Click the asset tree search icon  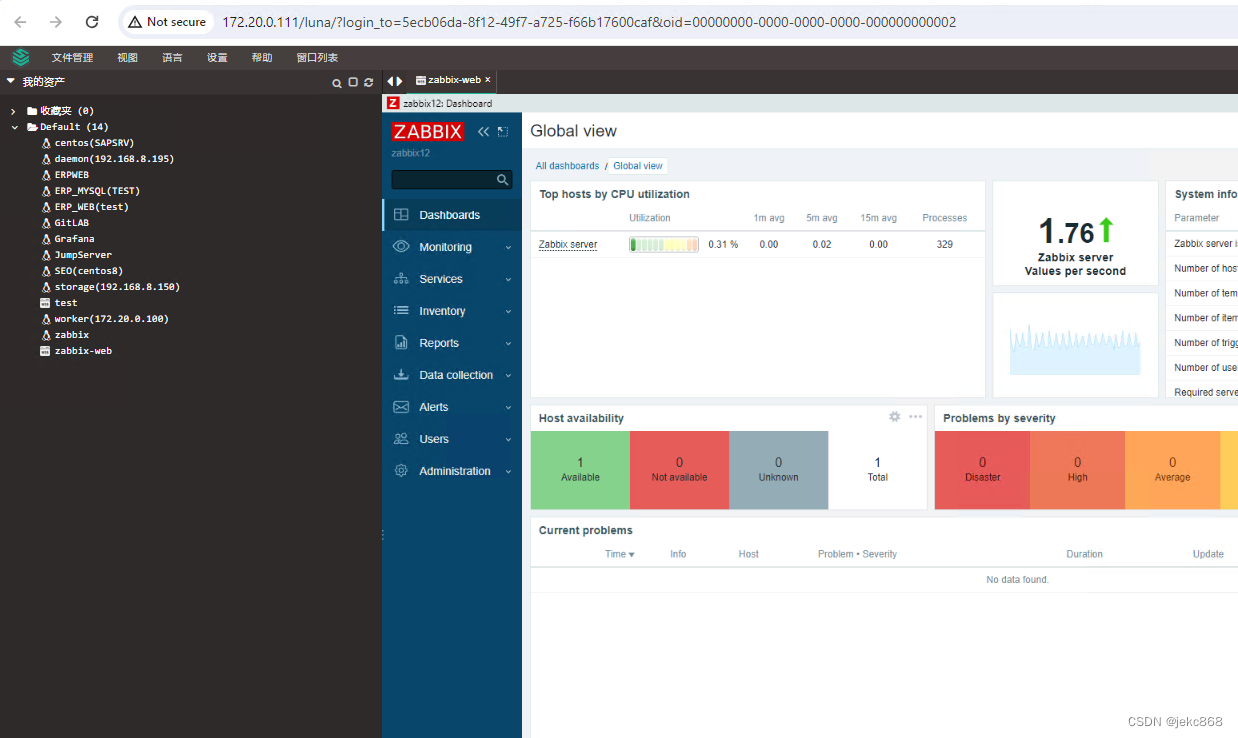tap(337, 82)
